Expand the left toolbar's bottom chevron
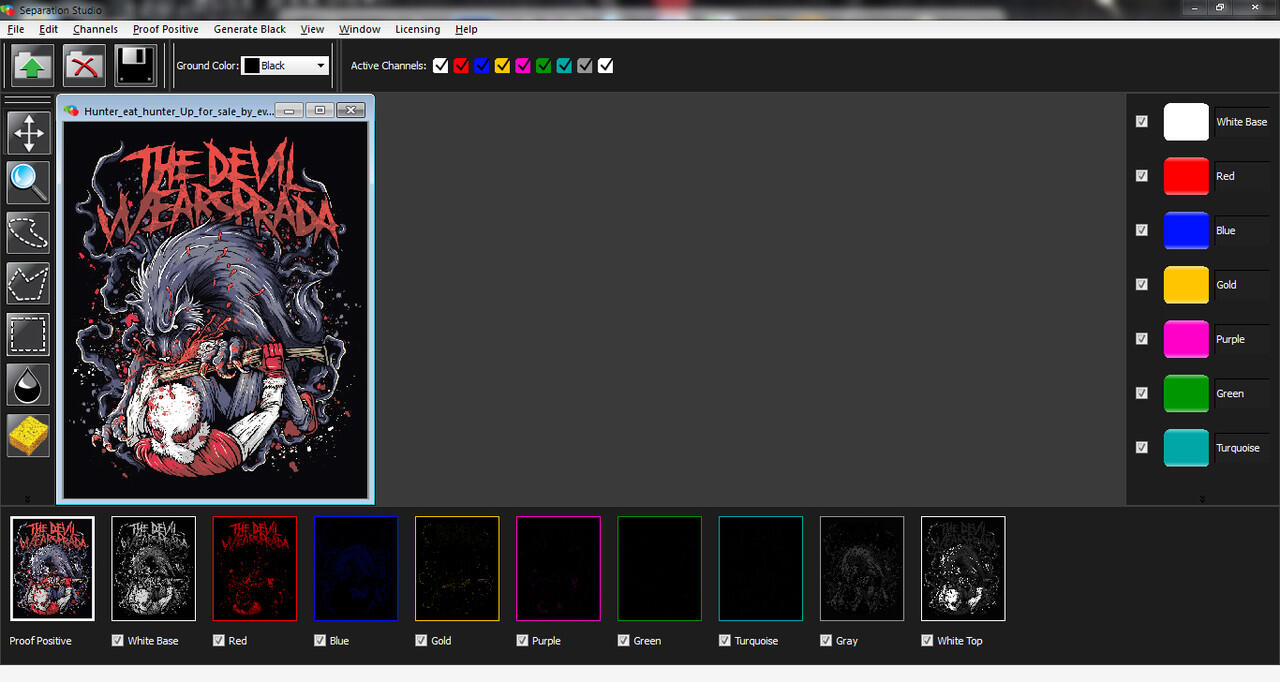This screenshot has height=682, width=1280. (27, 498)
